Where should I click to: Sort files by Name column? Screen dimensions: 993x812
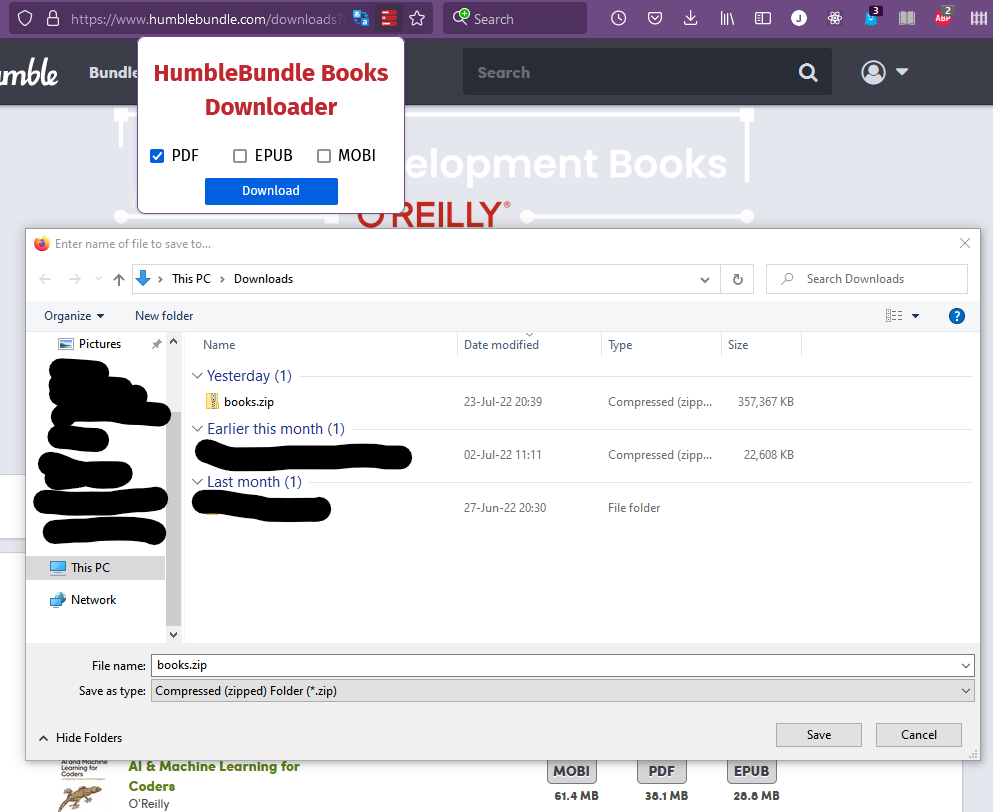(219, 345)
